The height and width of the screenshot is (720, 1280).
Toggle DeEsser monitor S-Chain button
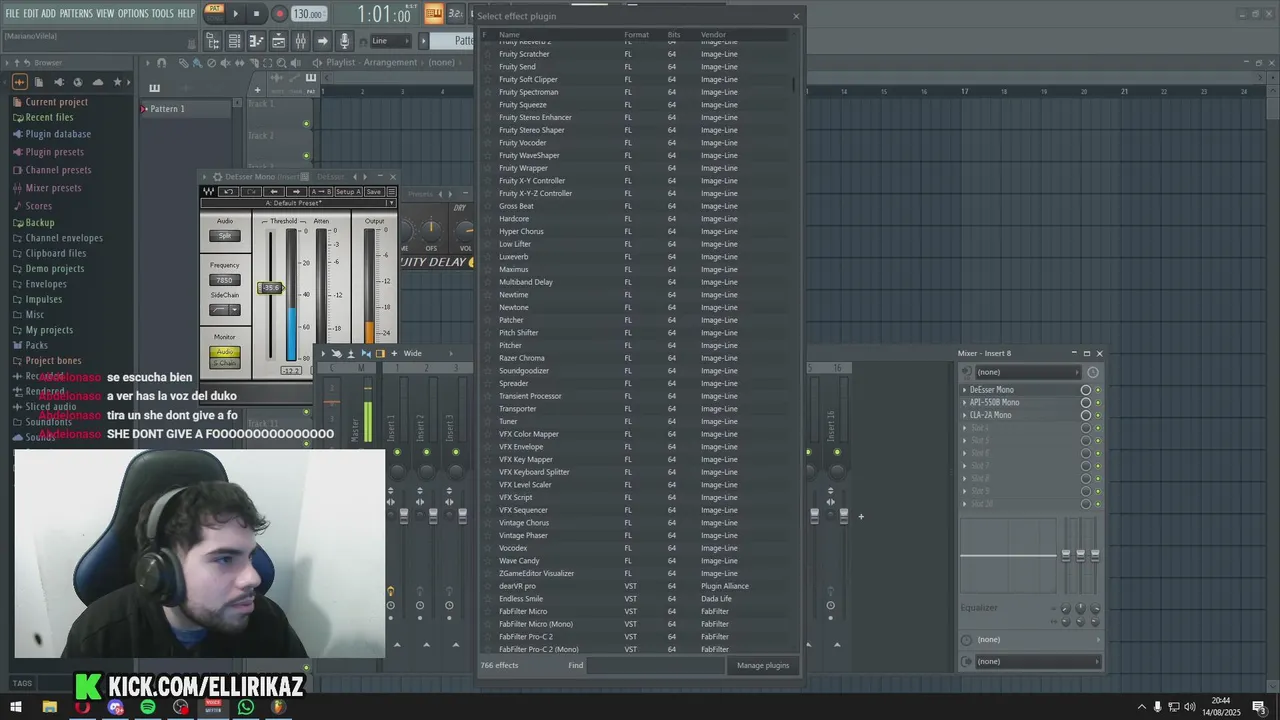tap(225, 363)
